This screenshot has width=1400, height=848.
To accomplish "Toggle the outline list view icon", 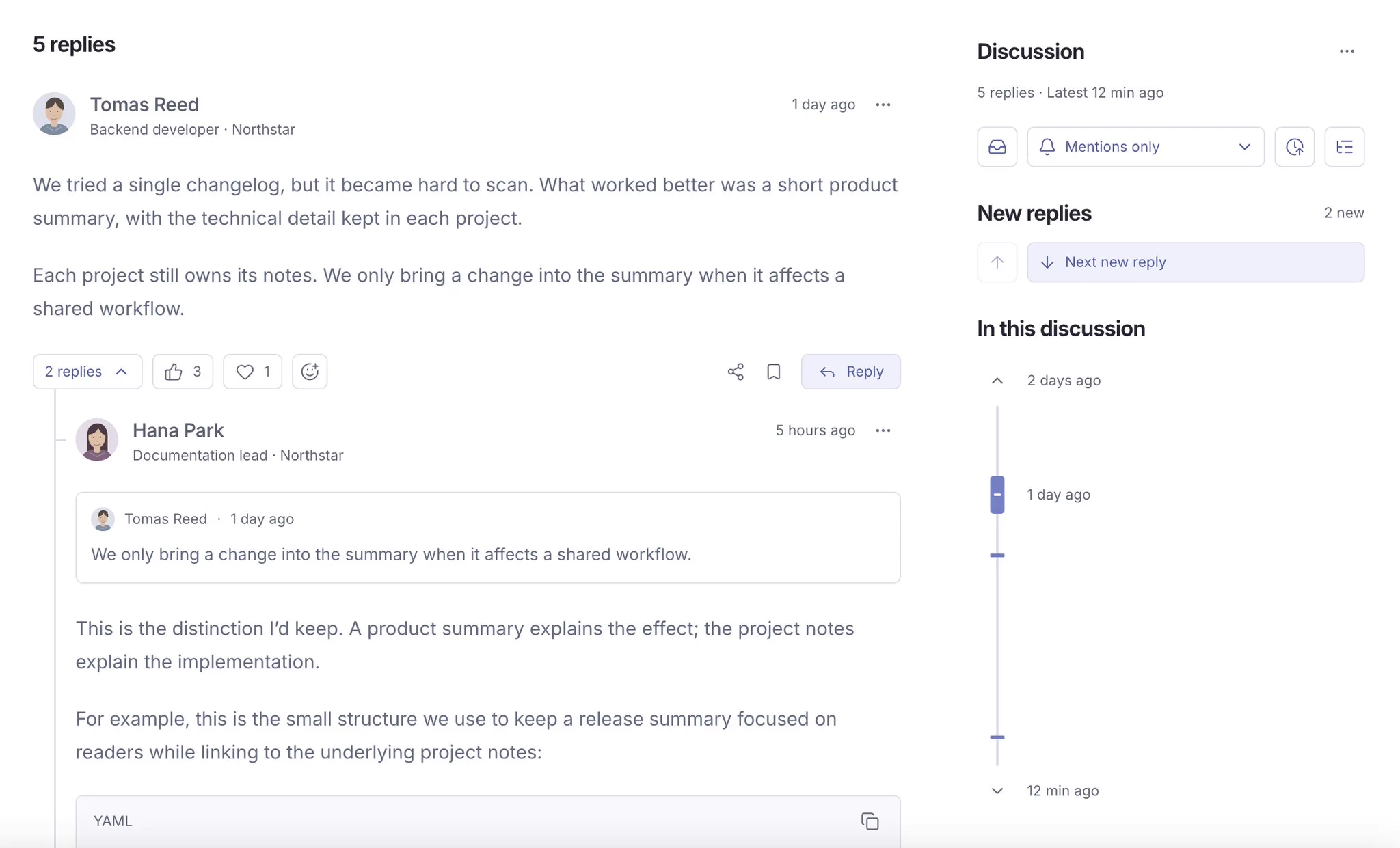I will (1345, 147).
